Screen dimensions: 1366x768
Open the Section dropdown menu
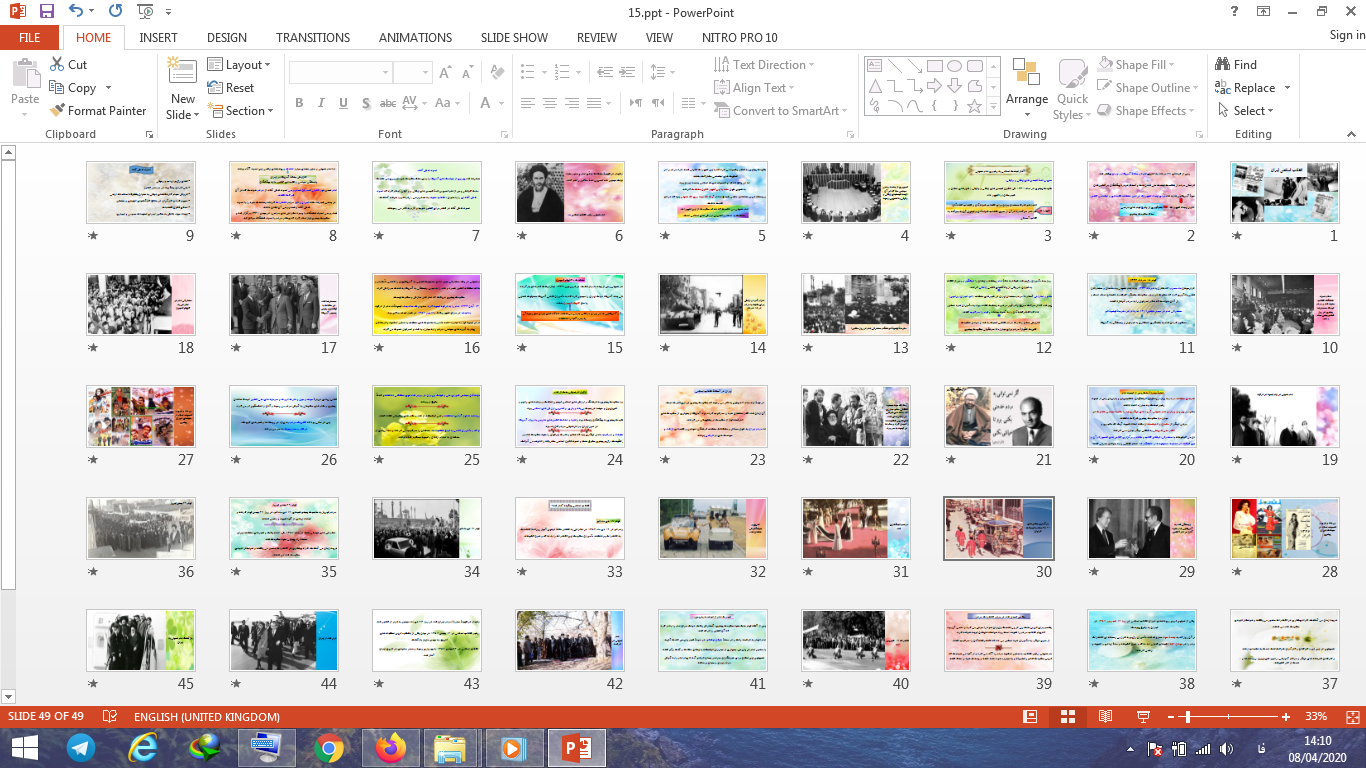(241, 111)
